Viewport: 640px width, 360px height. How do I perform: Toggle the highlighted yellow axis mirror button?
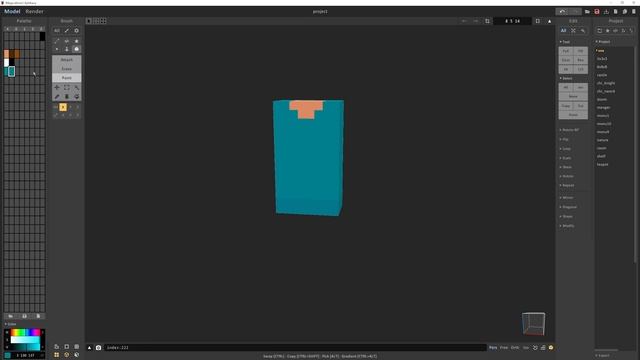[63, 107]
